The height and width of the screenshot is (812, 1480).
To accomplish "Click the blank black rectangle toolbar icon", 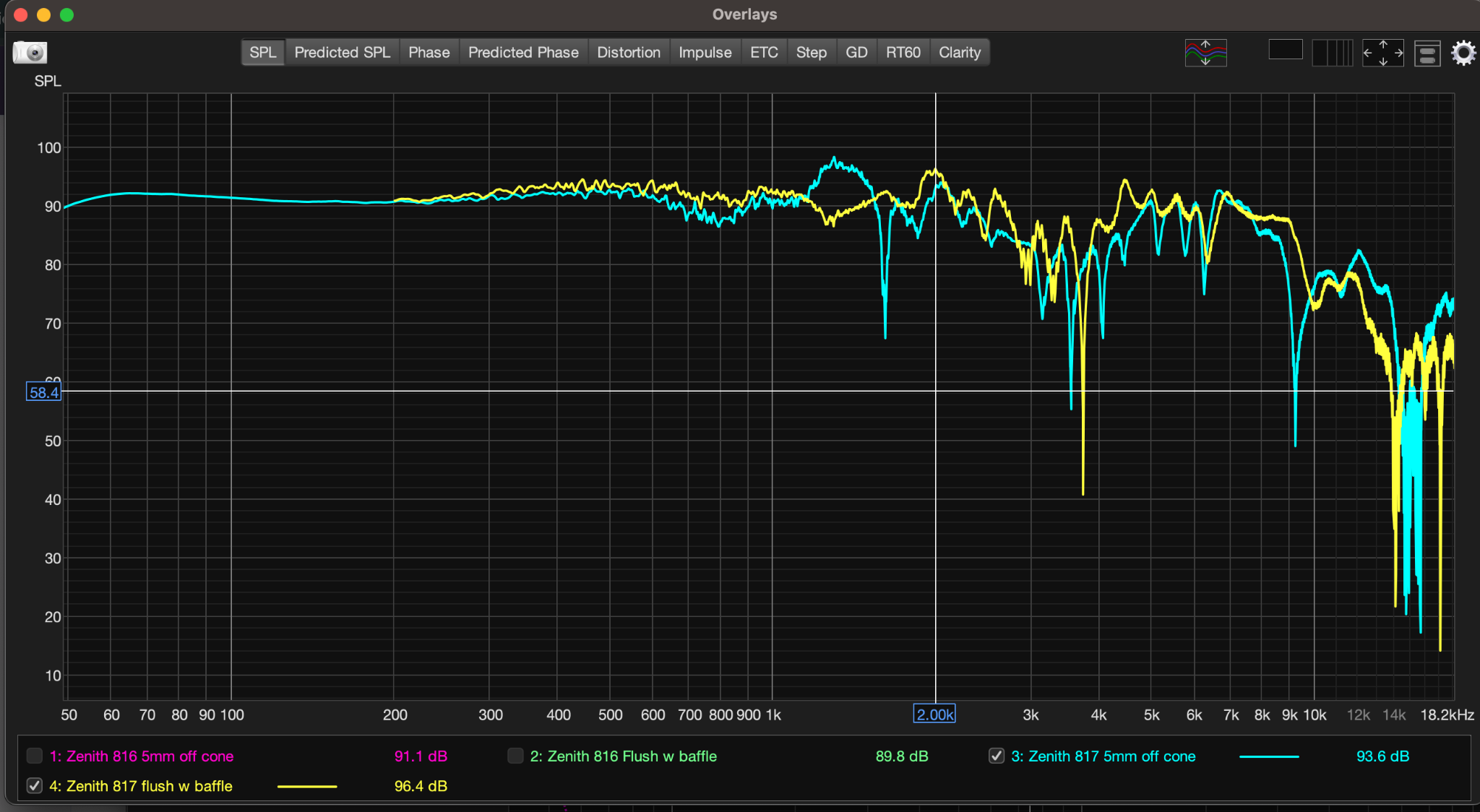I will (1286, 49).
